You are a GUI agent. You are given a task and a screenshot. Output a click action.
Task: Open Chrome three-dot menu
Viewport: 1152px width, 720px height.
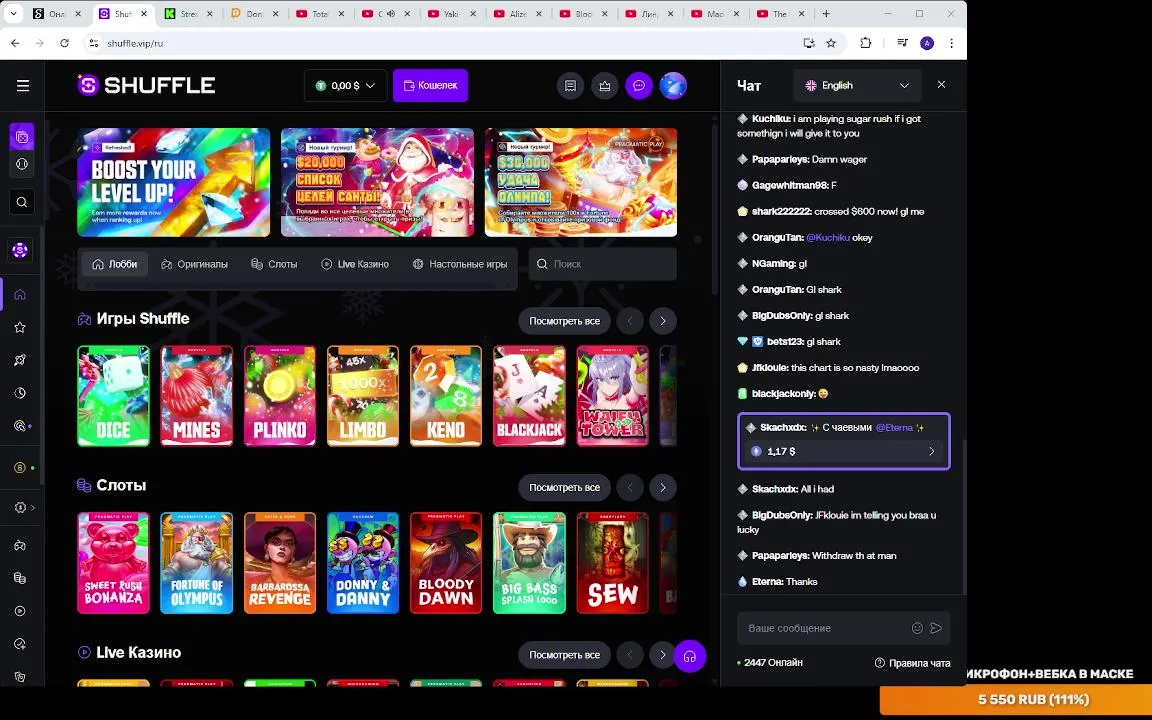951,43
